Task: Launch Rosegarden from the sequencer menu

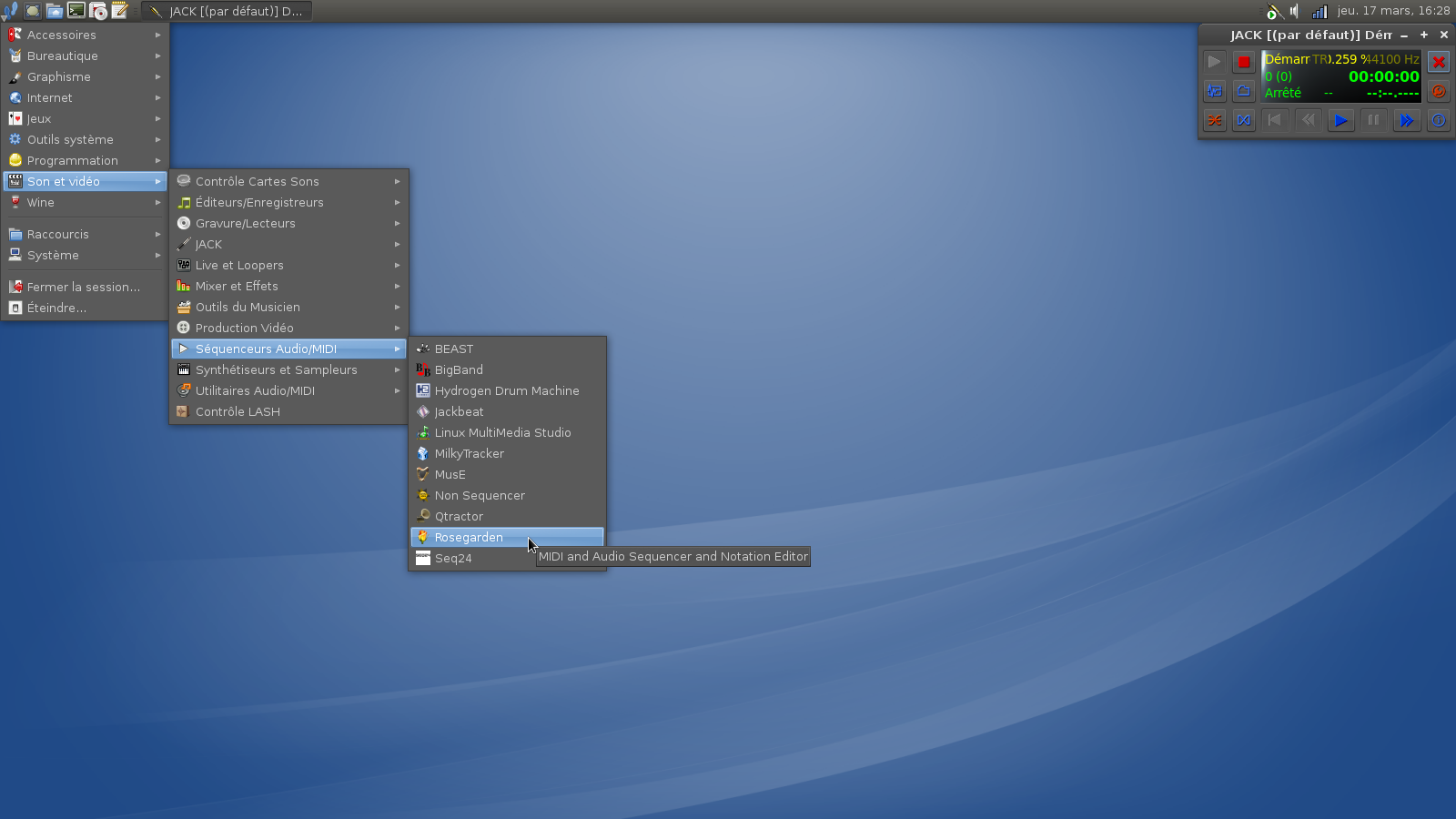Action: click(507, 537)
